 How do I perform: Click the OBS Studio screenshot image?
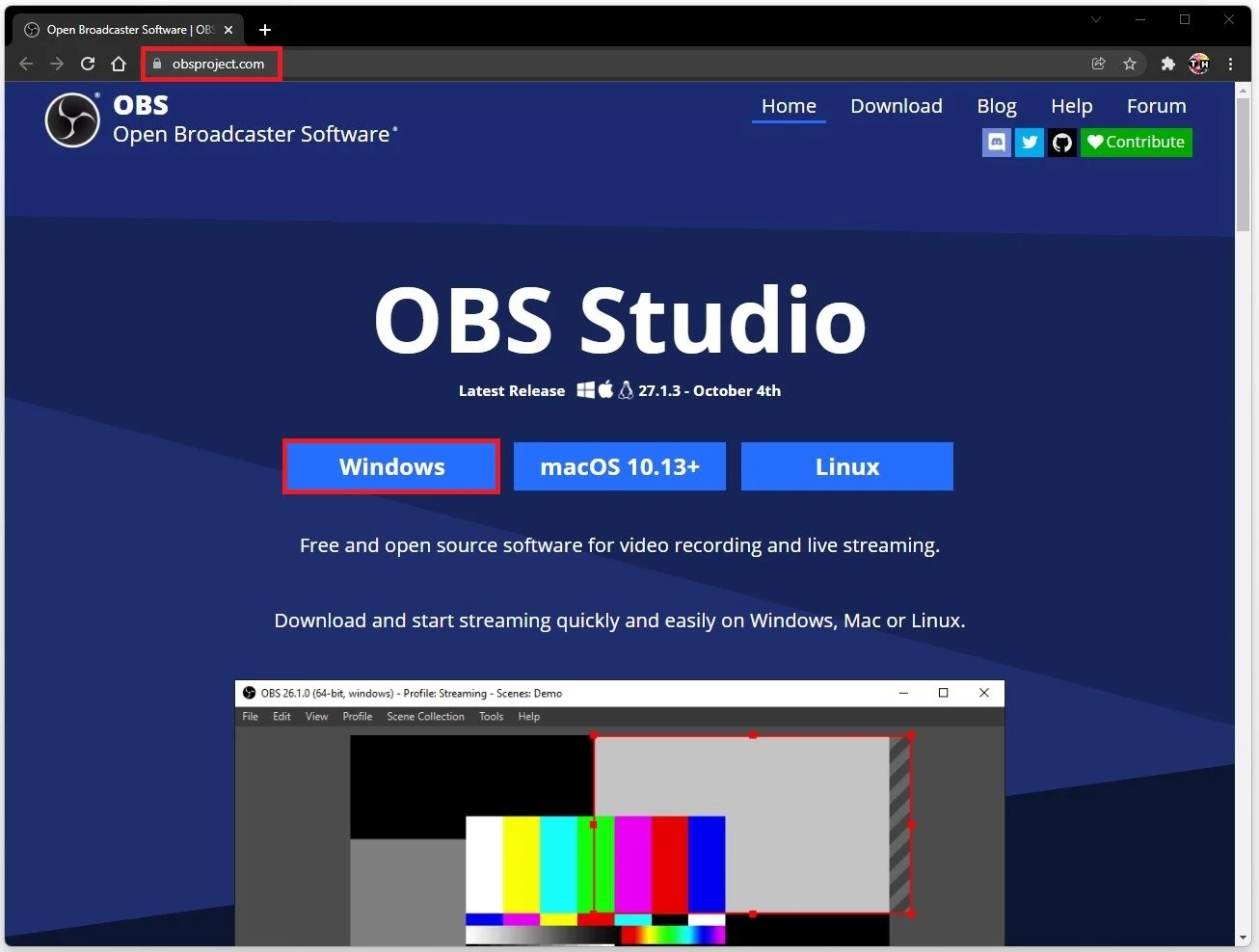(620, 813)
